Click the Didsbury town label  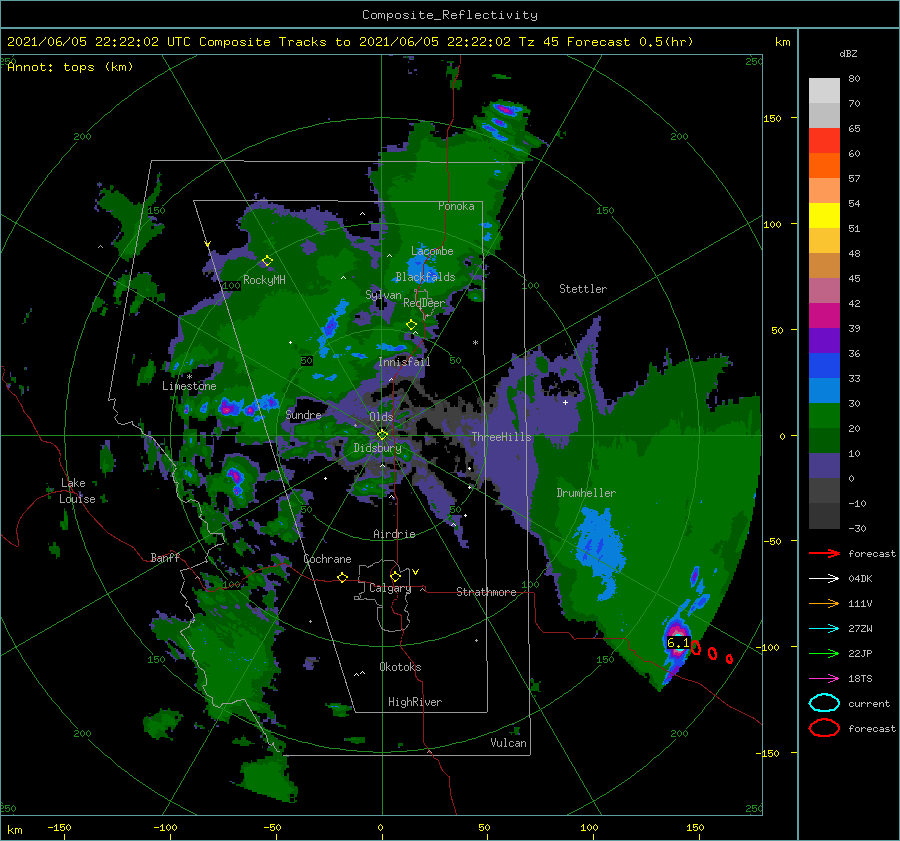click(377, 448)
